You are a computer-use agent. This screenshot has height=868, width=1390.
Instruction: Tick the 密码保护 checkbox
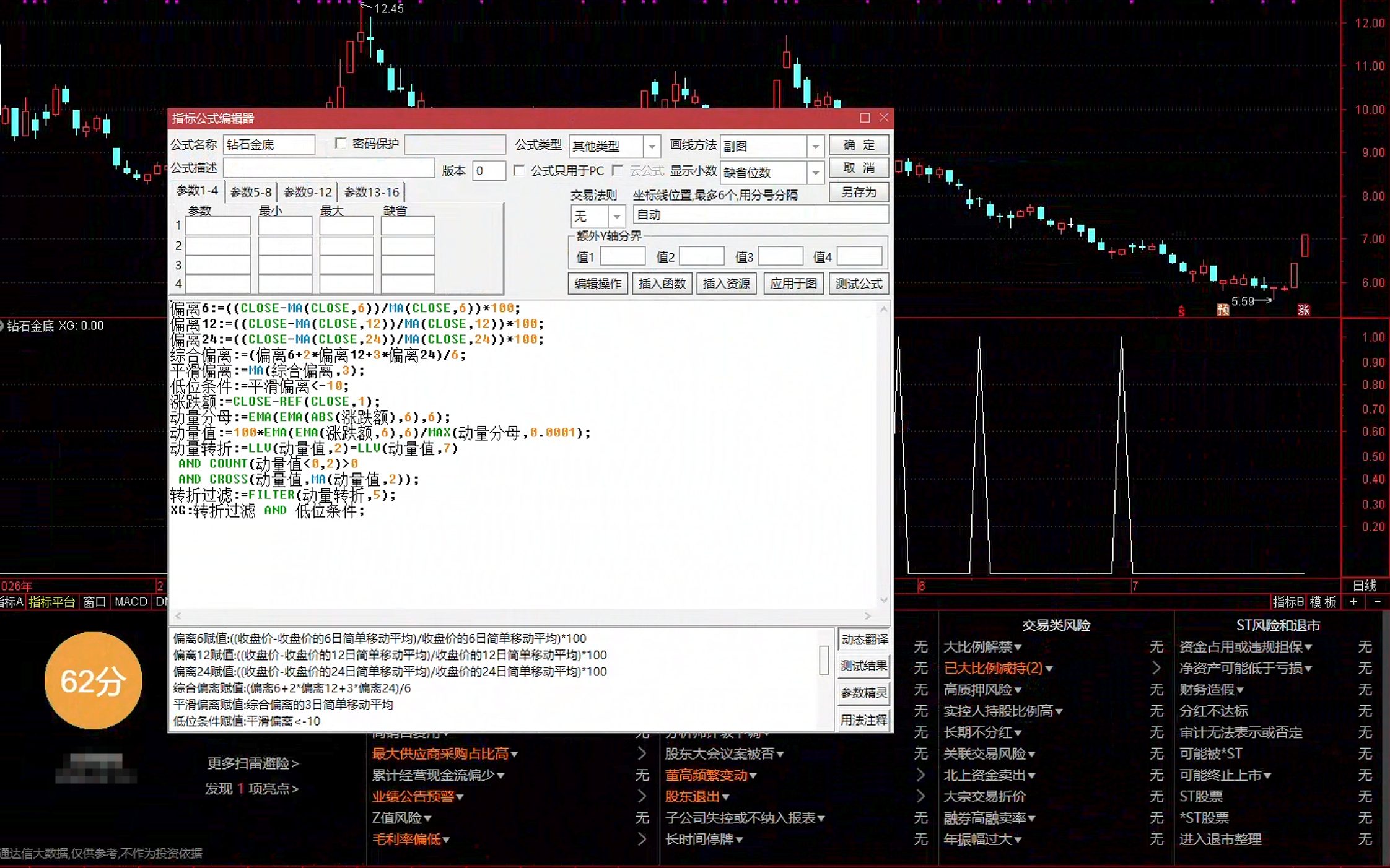click(x=340, y=144)
